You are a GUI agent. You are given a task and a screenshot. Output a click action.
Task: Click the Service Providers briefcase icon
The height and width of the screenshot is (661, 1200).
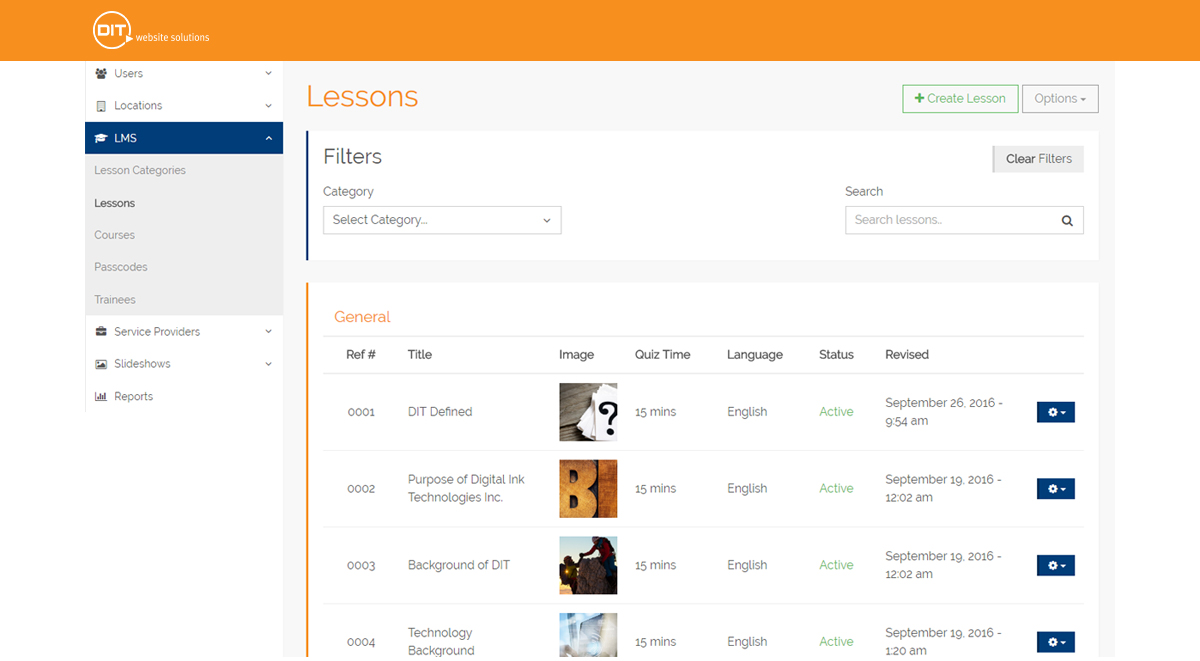[101, 332]
